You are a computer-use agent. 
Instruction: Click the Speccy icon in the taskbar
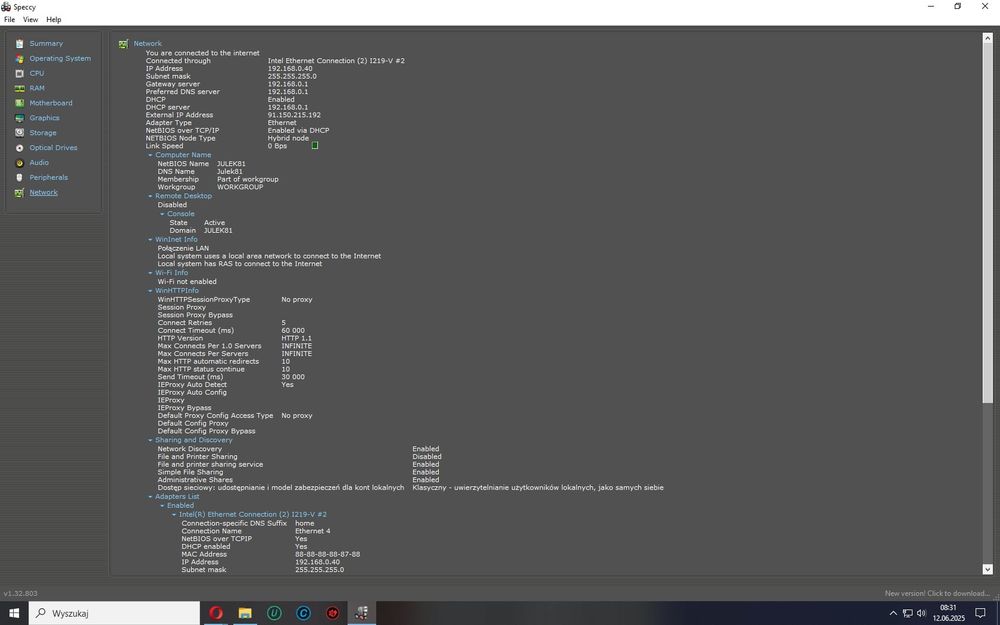[362, 613]
